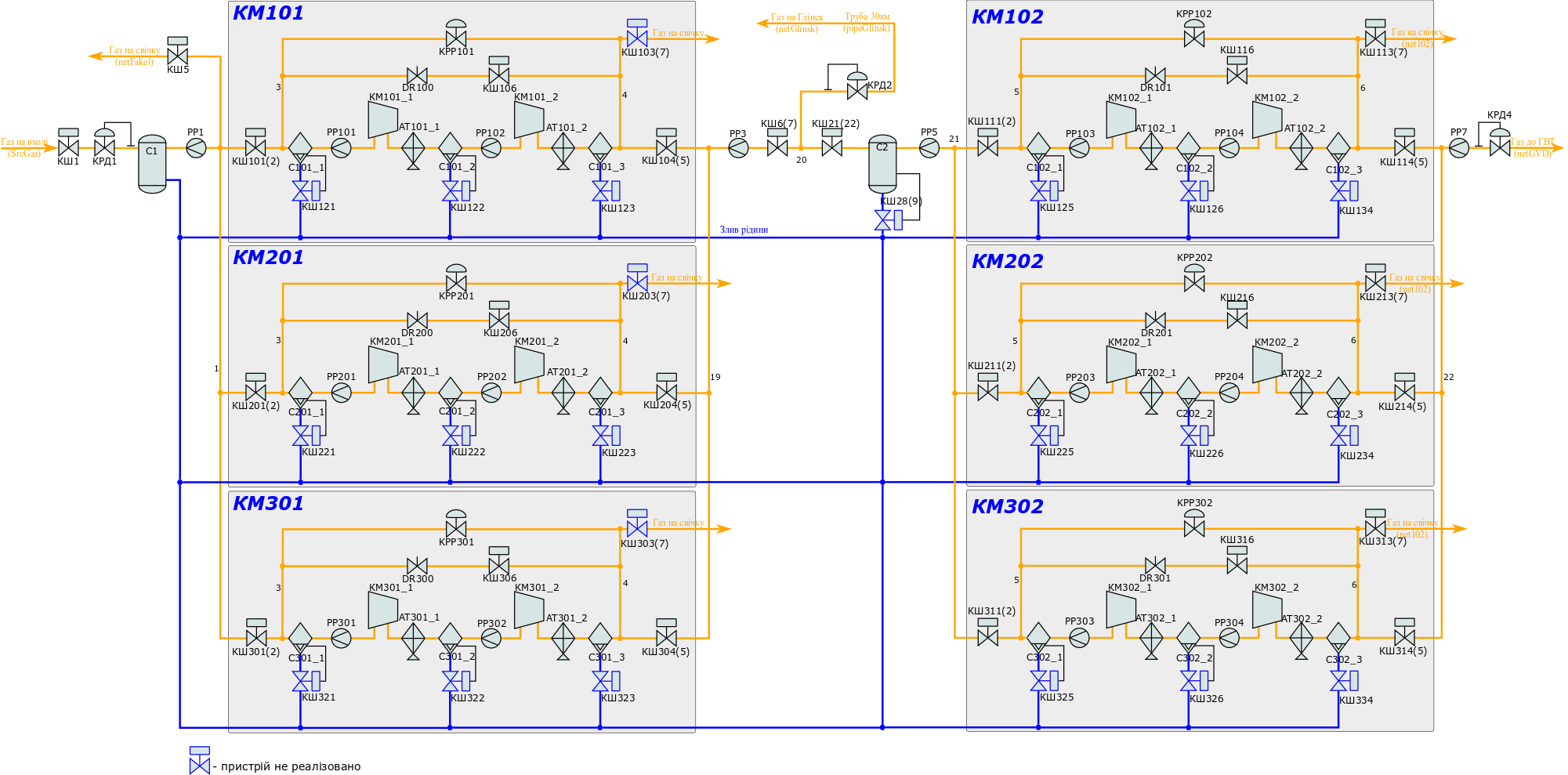The image size is (1568, 775).
Task: Click the KM101 block title
Action: click(268, 13)
